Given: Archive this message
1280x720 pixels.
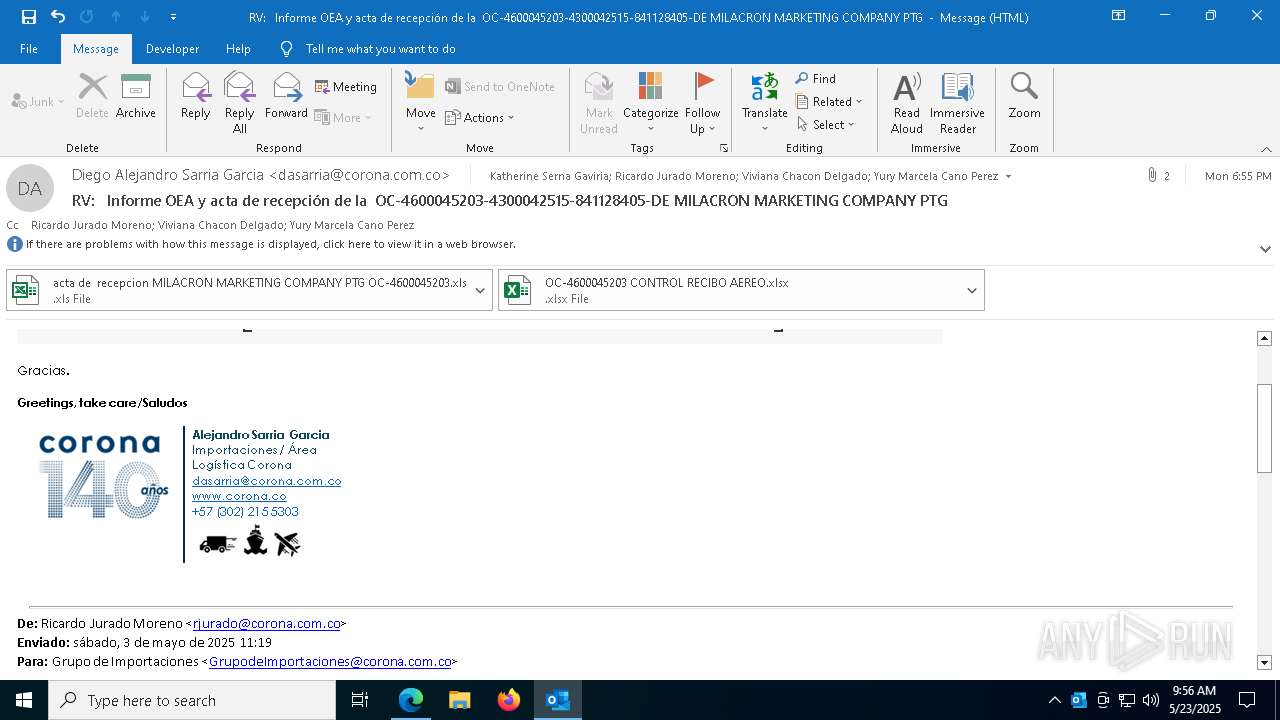Looking at the screenshot, I should tap(136, 96).
